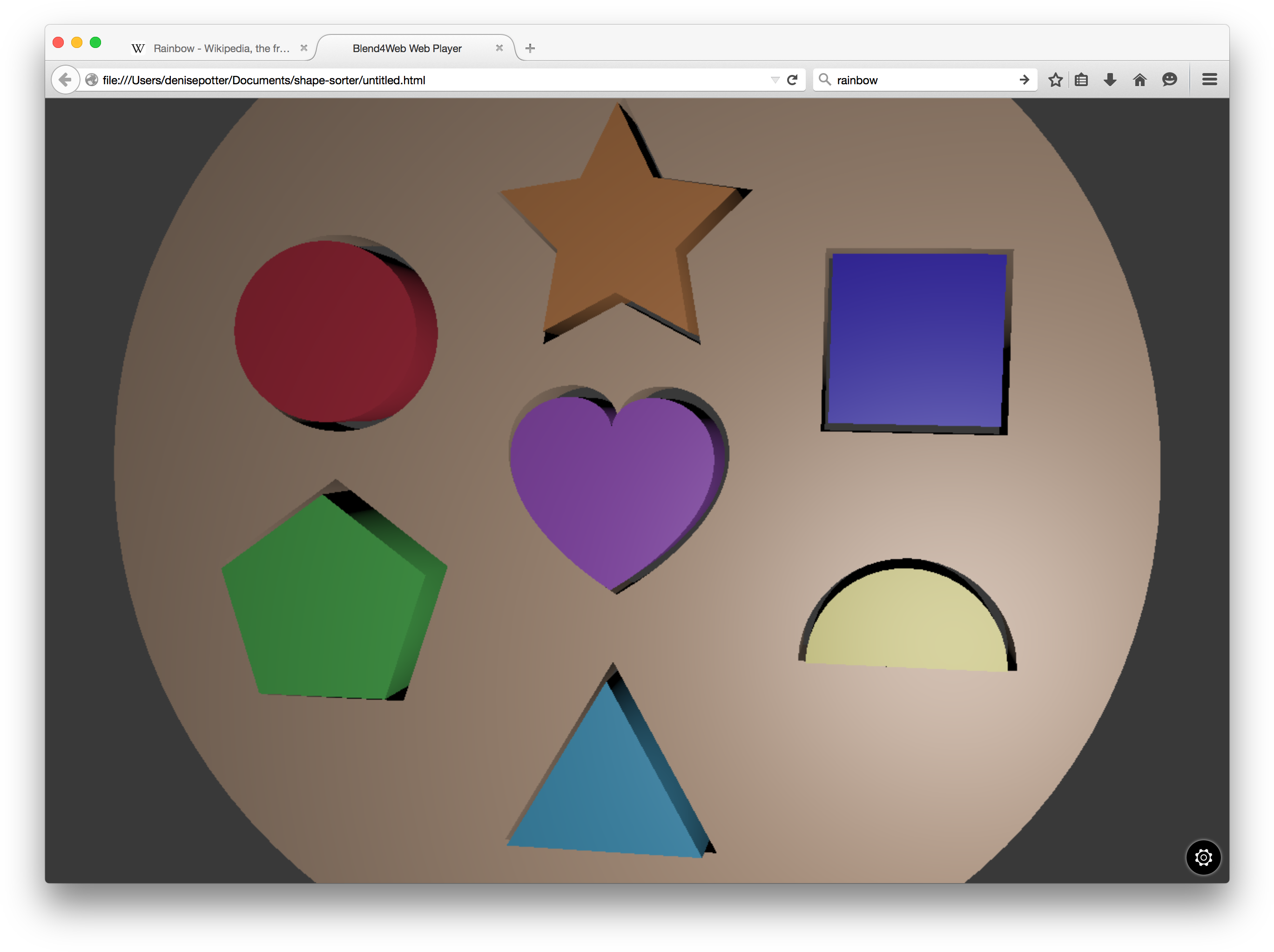Click the search go arrow
Screen dimensions: 1274x952
1024,80
